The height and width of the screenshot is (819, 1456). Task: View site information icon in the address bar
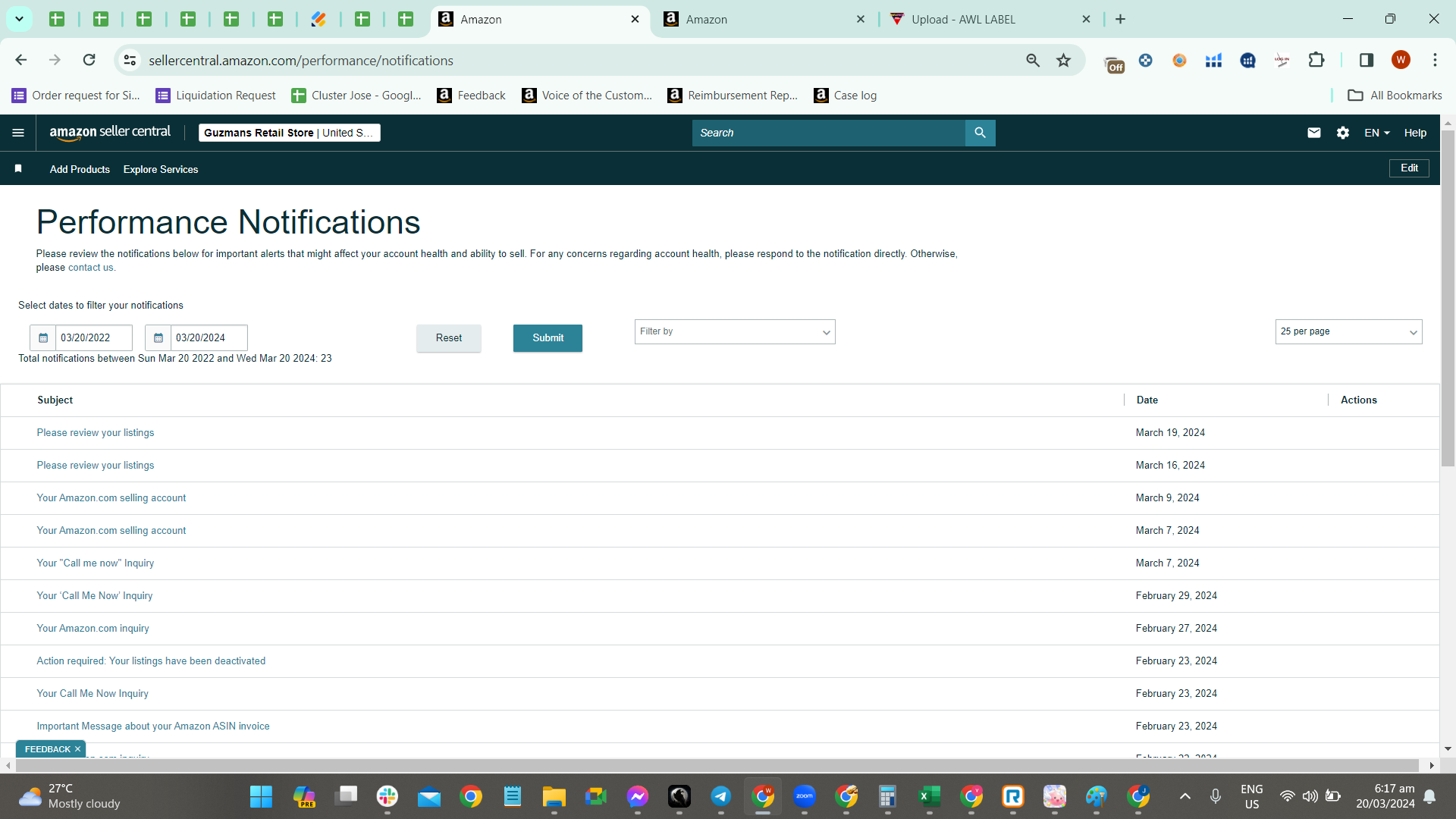point(130,60)
